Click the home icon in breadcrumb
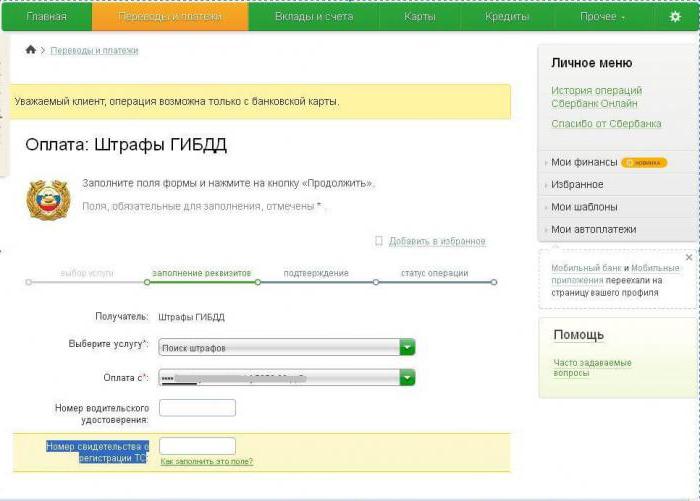The width and height of the screenshot is (700, 501). 30,50
